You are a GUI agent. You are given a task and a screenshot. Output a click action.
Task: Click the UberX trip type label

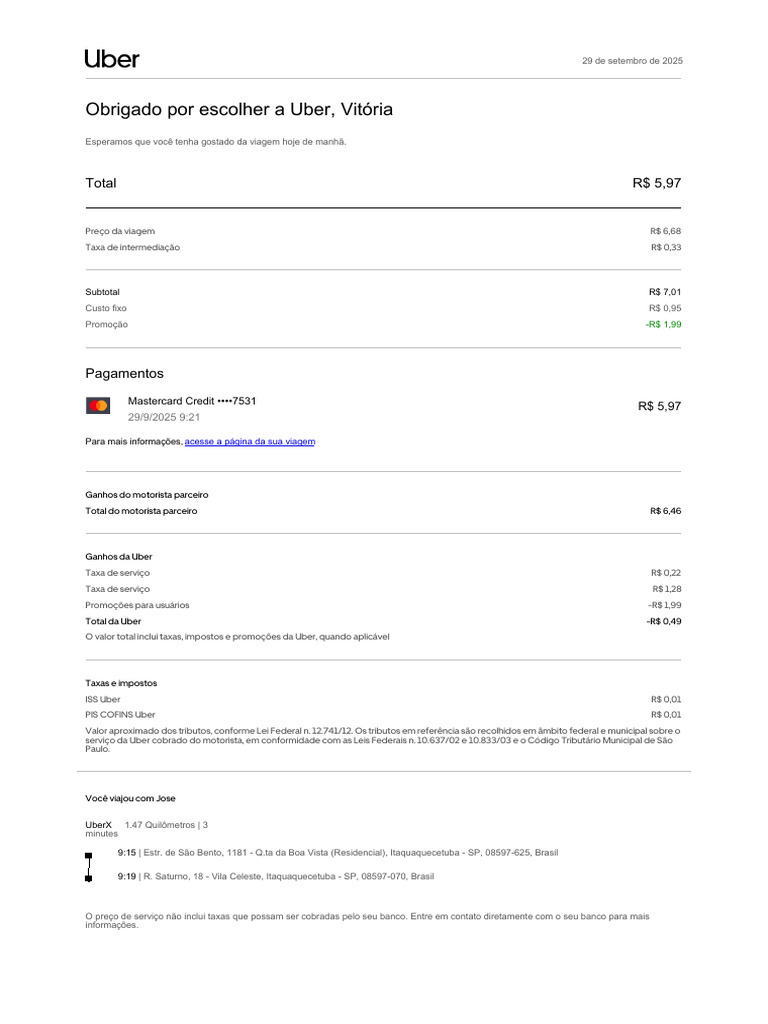(x=99, y=825)
